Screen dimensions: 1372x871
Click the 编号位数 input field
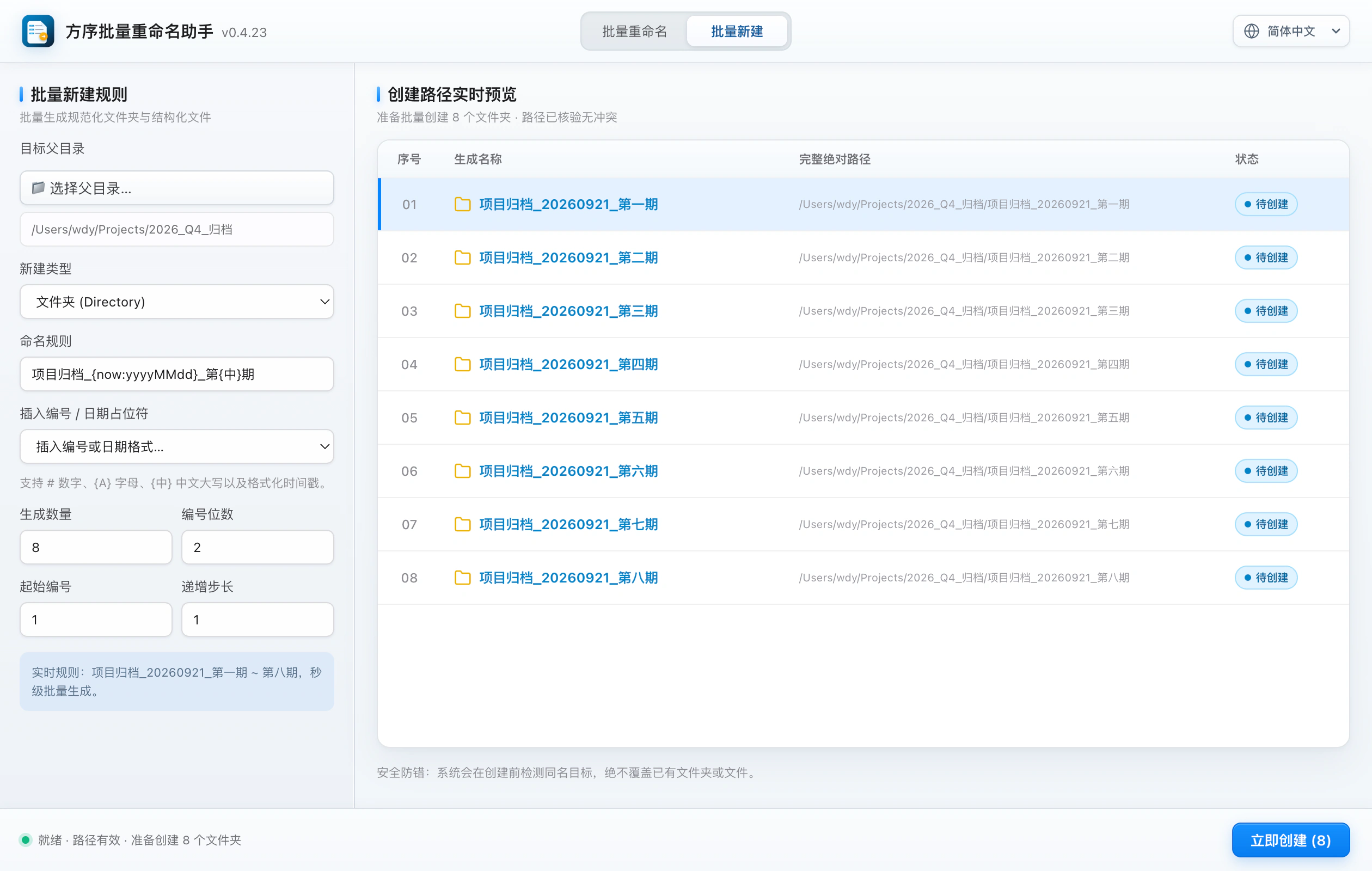click(x=258, y=548)
